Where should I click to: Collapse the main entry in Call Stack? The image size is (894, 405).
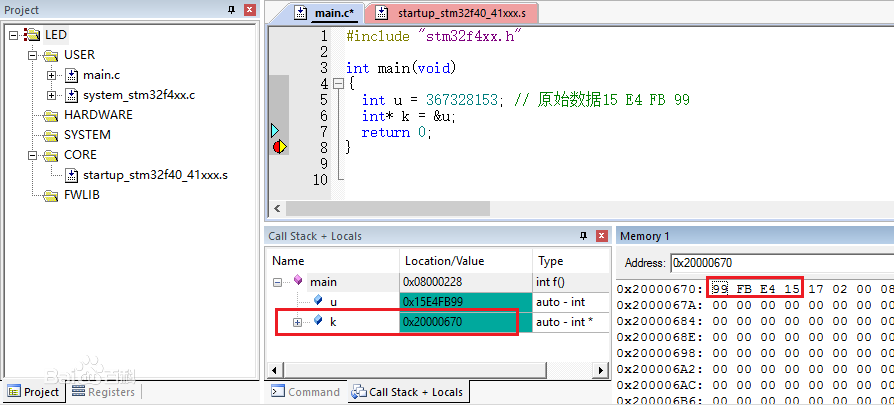(x=278, y=282)
